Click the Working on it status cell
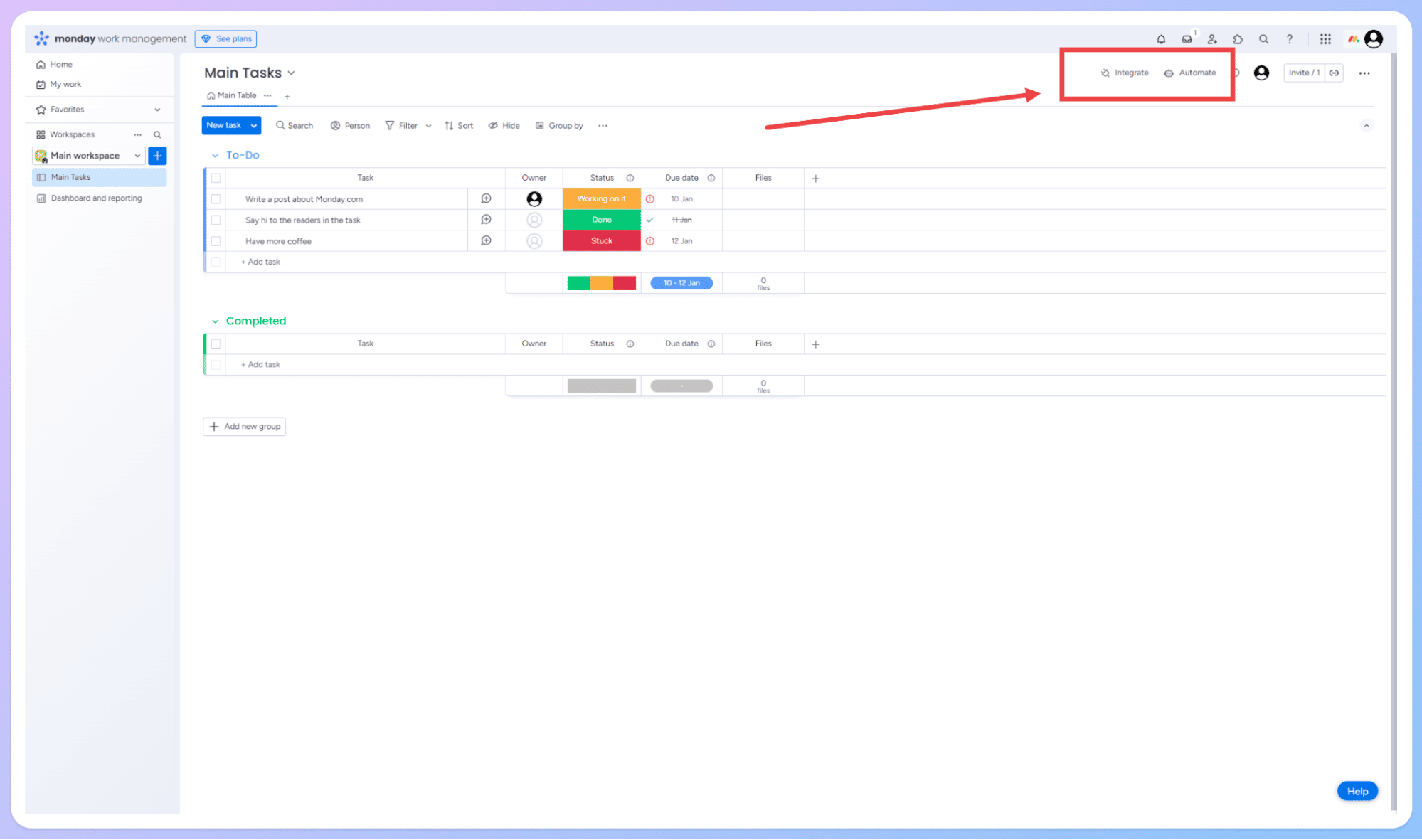The width and height of the screenshot is (1422, 840). pos(601,198)
